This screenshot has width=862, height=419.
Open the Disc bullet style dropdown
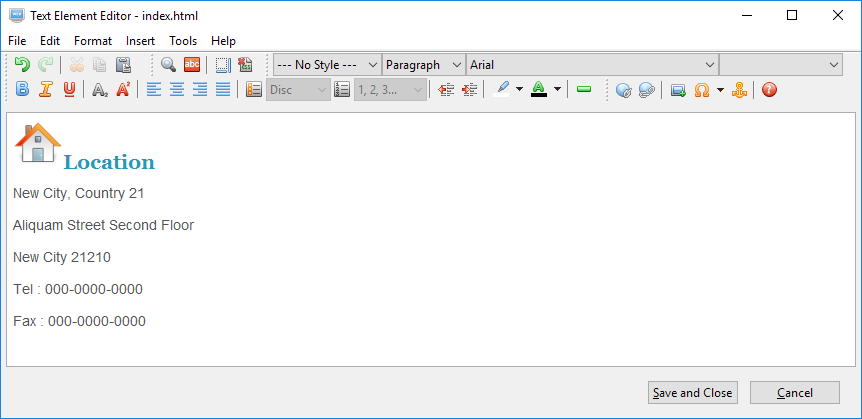coord(299,90)
